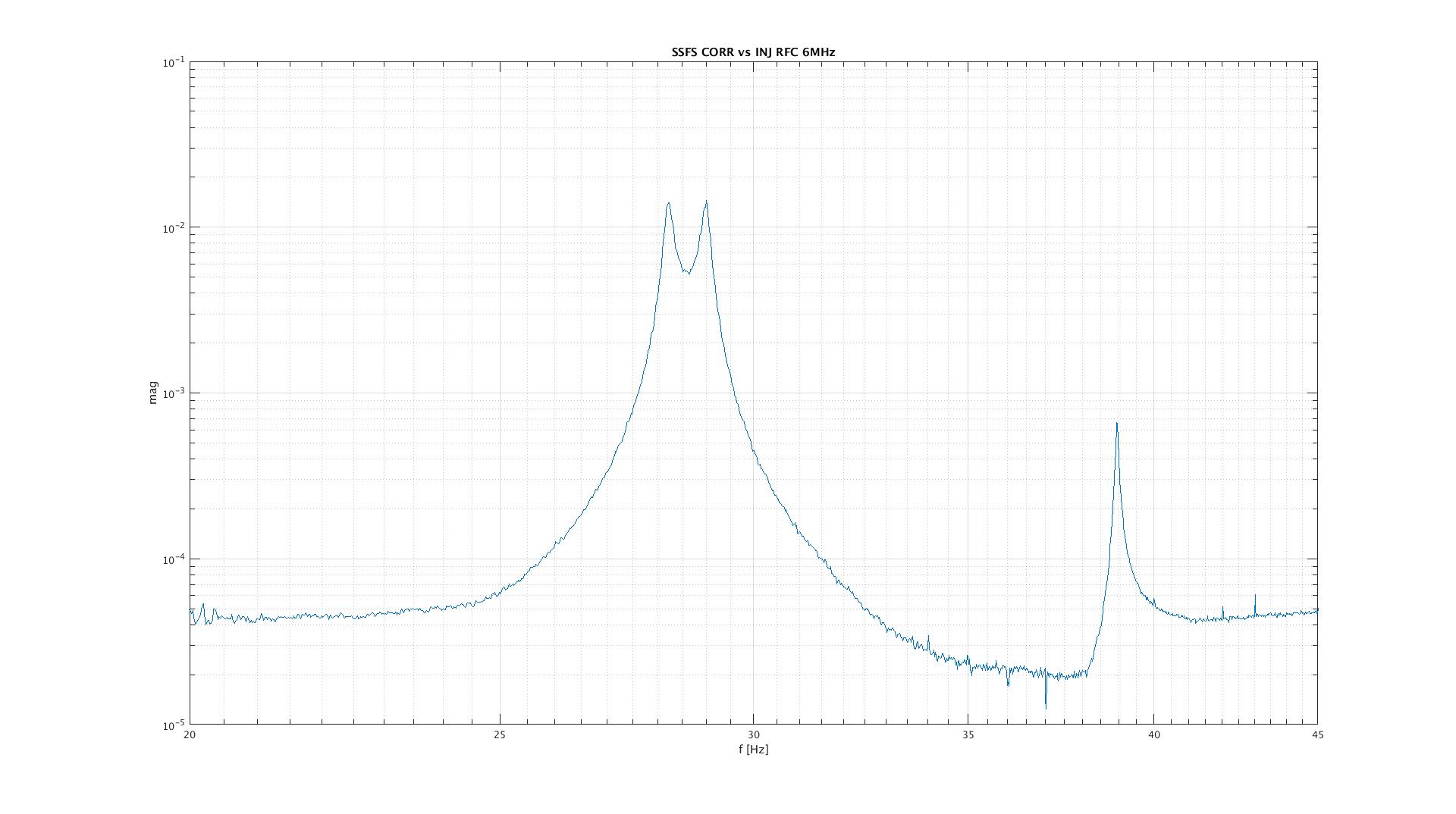Click the downward dip near 37 Hz
The image size is (1456, 814).
(1046, 706)
